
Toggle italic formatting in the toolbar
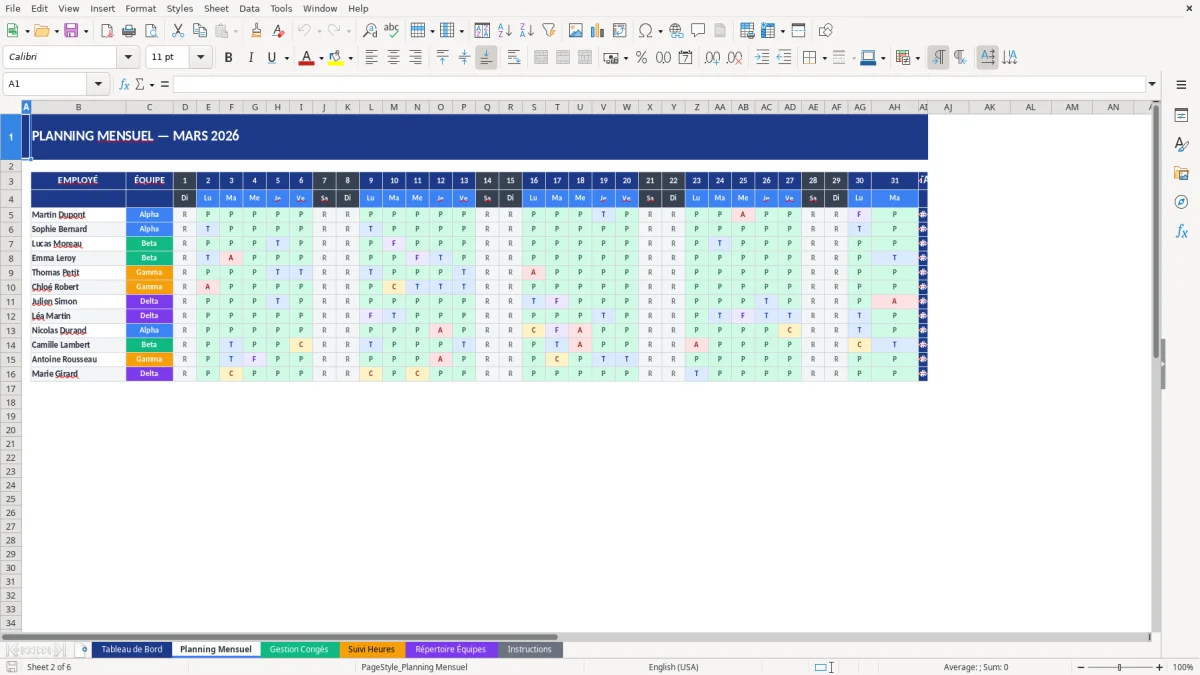[x=250, y=57]
